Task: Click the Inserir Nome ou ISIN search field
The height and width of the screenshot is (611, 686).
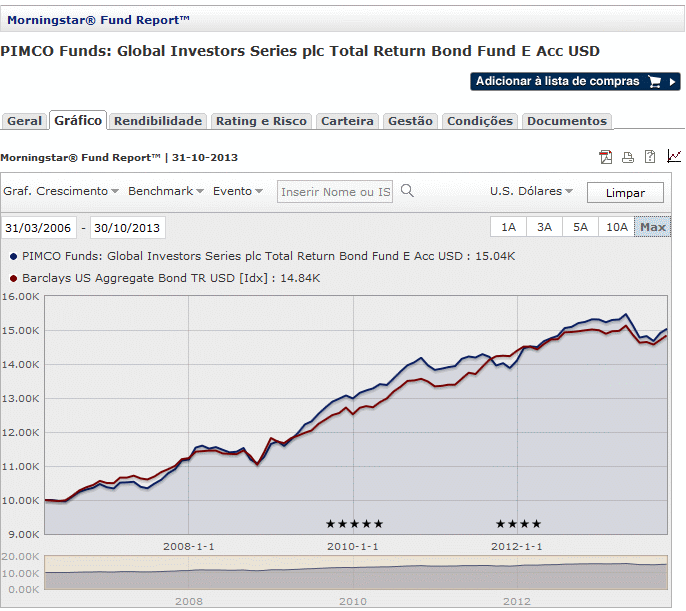Action: pyautogui.click(x=335, y=192)
